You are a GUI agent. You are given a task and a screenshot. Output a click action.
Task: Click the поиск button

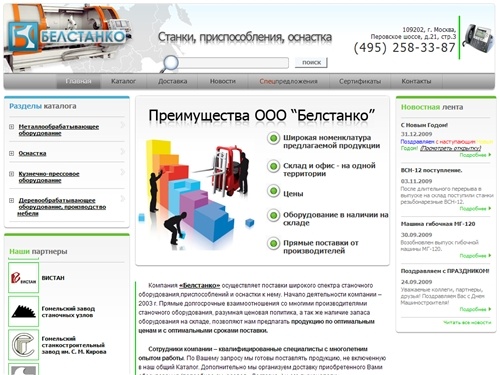pos(311,62)
